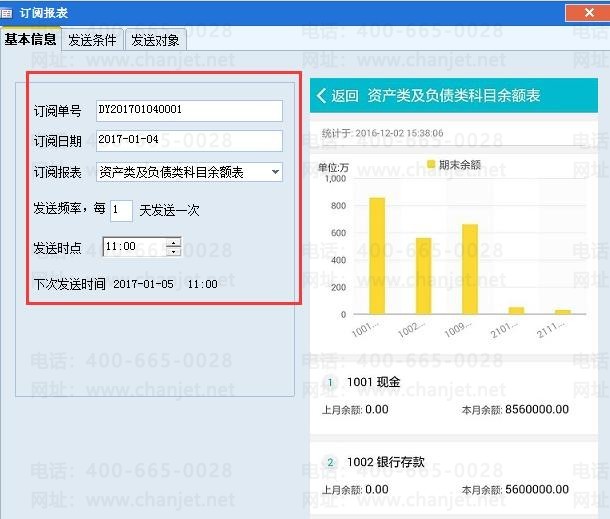The height and width of the screenshot is (519, 610).
Task: Click the 统计于 2016-12-02 timestamp text
Action: pyautogui.click(x=382, y=133)
